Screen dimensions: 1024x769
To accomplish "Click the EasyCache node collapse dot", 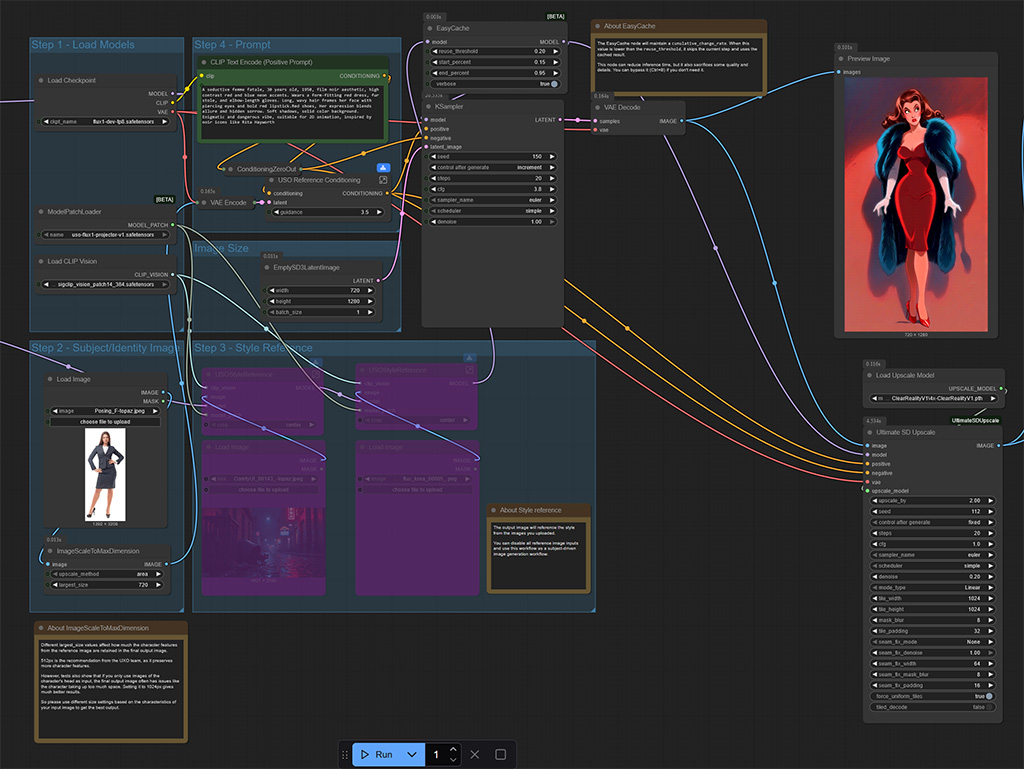I will click(x=428, y=30).
